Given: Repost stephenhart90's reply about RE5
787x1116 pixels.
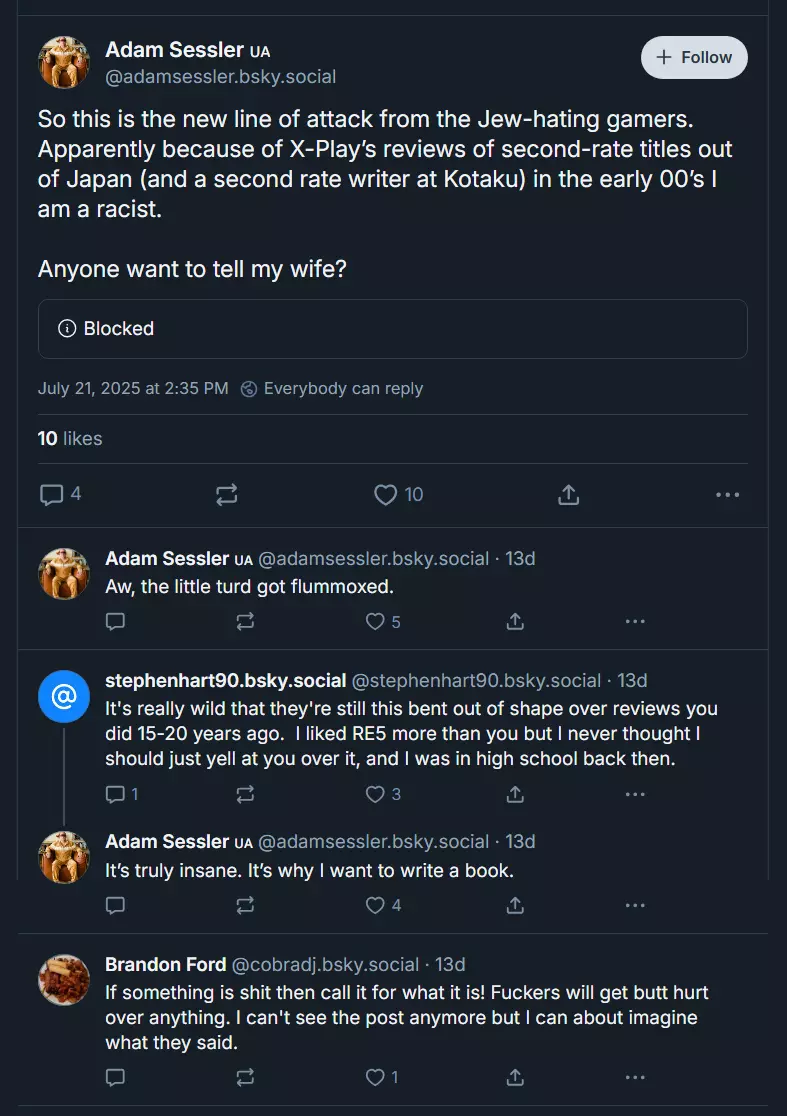Looking at the screenshot, I should click(245, 794).
